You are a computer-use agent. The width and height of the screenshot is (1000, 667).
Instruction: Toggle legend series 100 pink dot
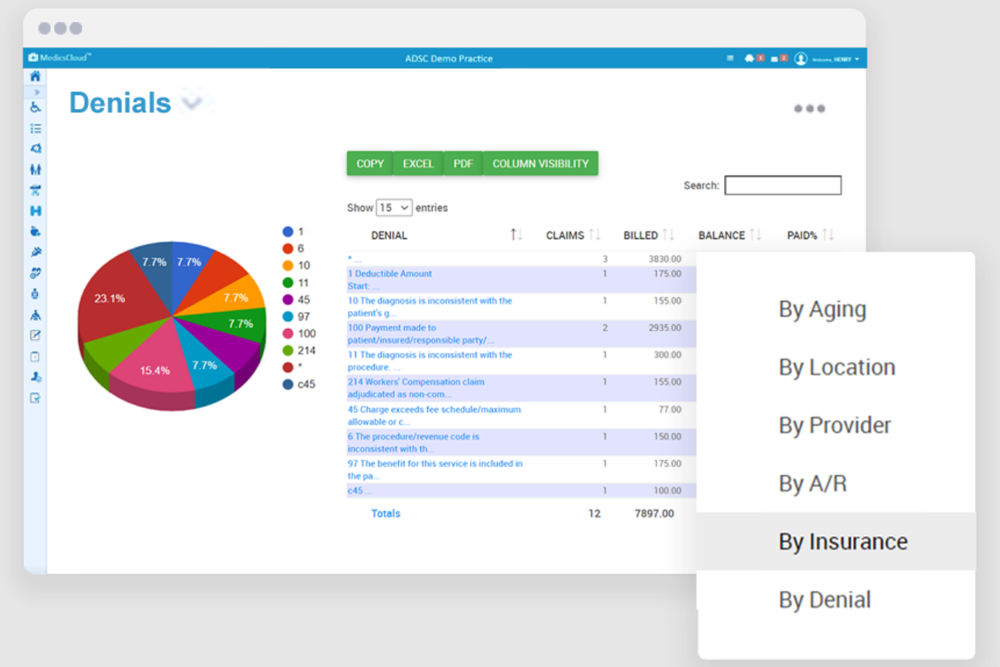[288, 334]
